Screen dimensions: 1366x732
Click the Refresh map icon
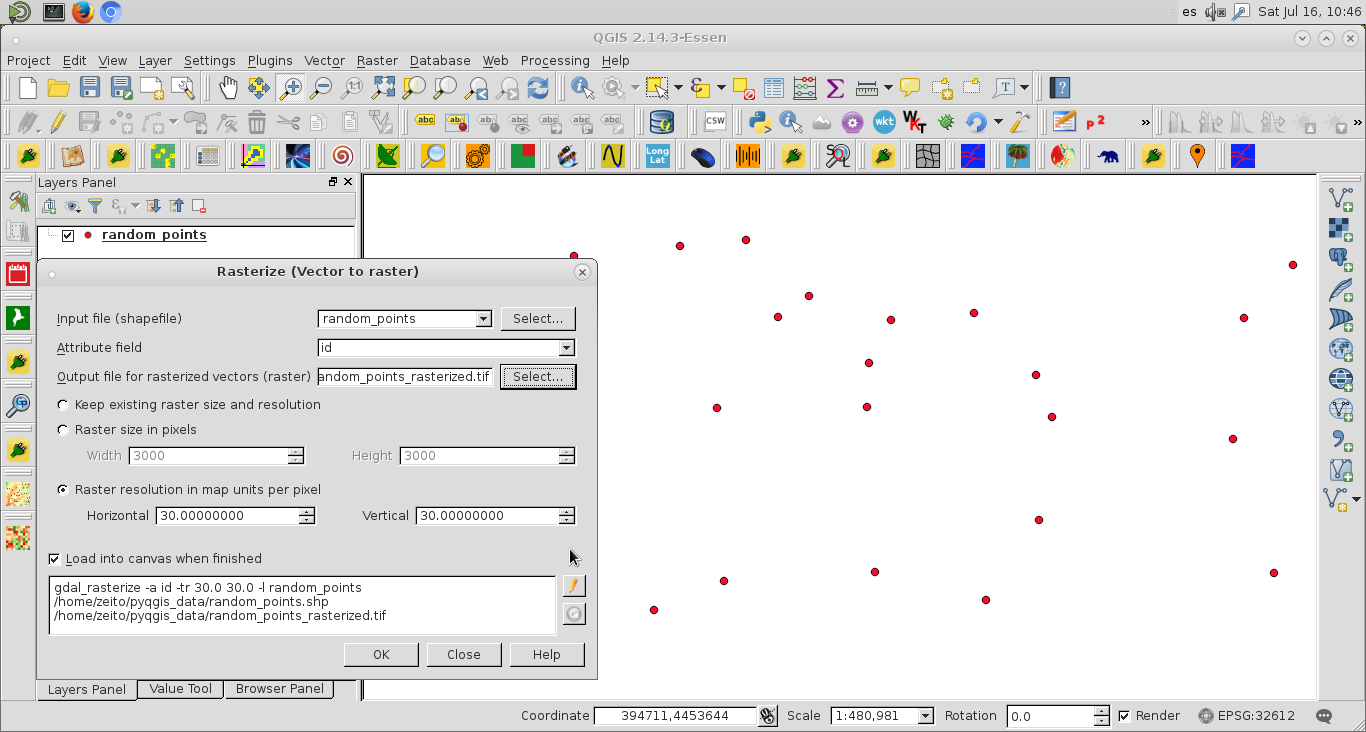click(538, 88)
